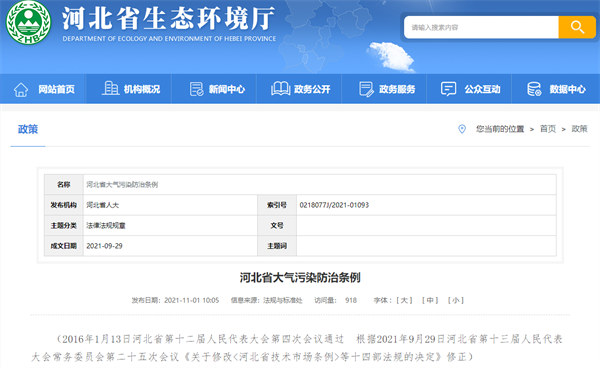The image size is (600, 368).
Task: Click the chat bubble icon beside 公众互动
Action: click(x=448, y=89)
